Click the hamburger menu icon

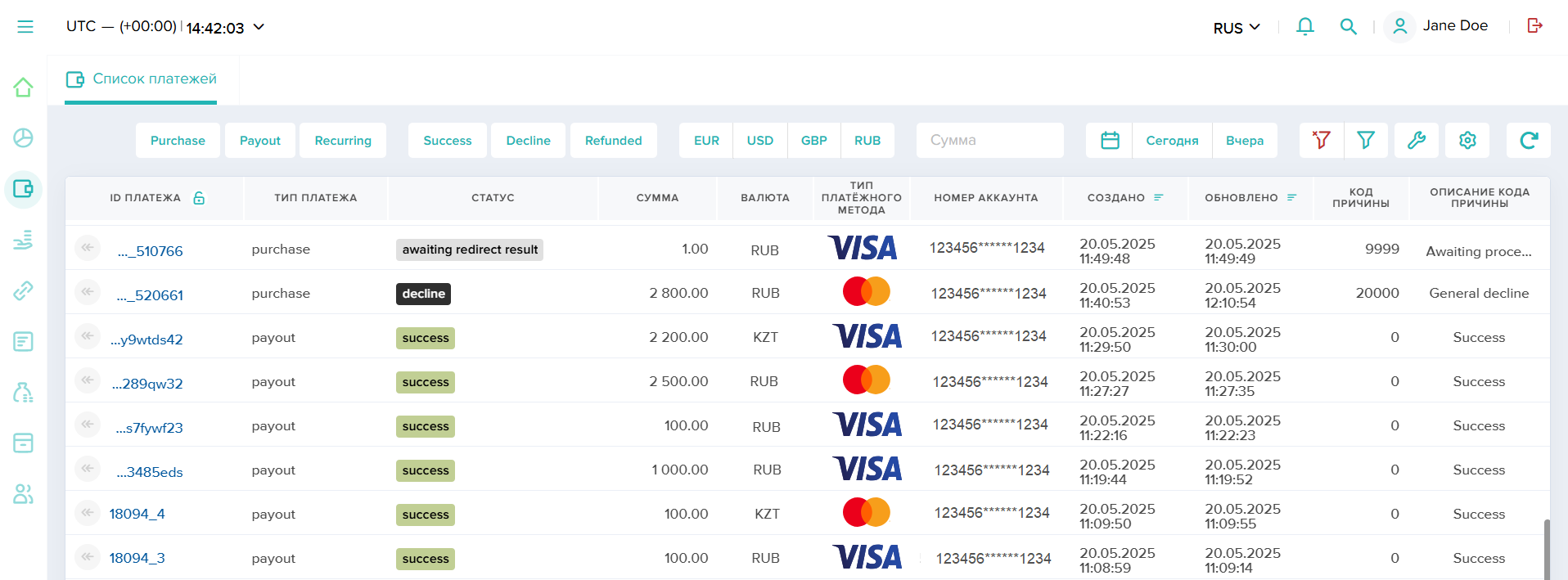tap(25, 27)
